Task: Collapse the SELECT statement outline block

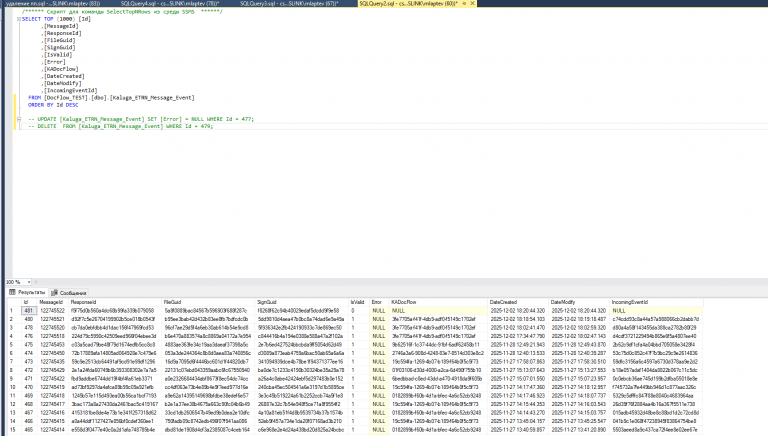Action: click(19, 19)
